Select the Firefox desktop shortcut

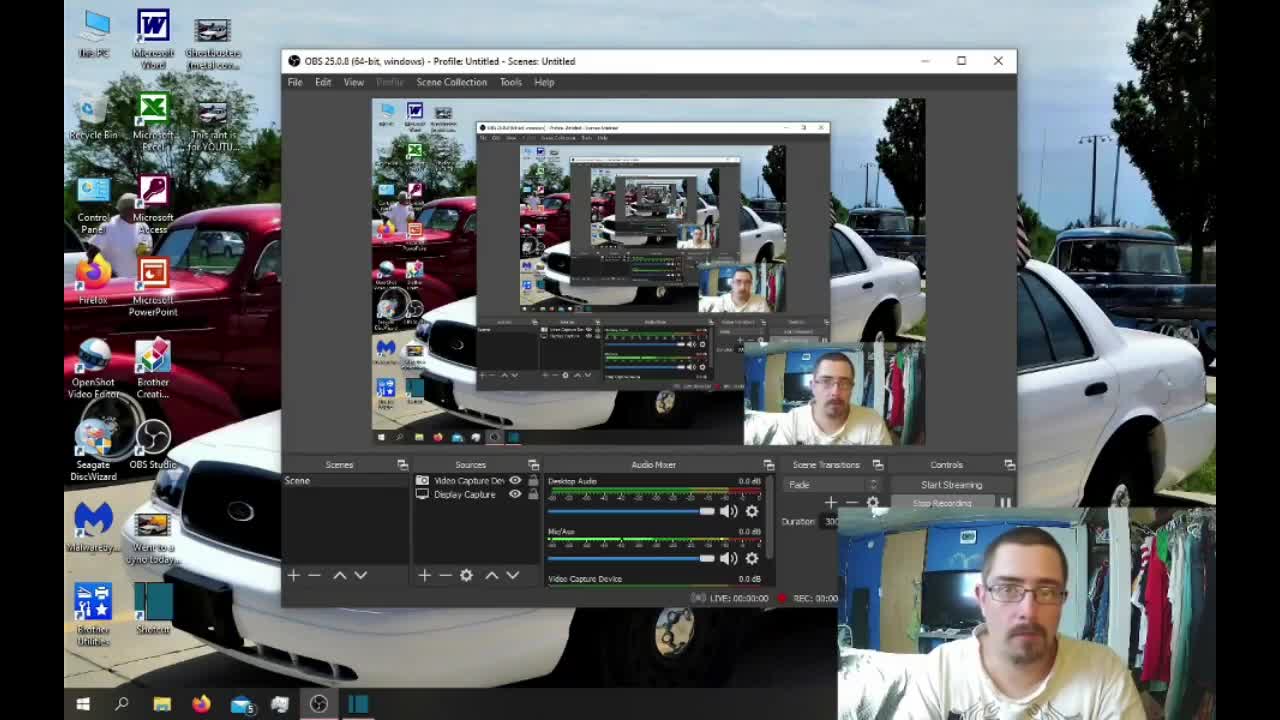pyautogui.click(x=93, y=280)
